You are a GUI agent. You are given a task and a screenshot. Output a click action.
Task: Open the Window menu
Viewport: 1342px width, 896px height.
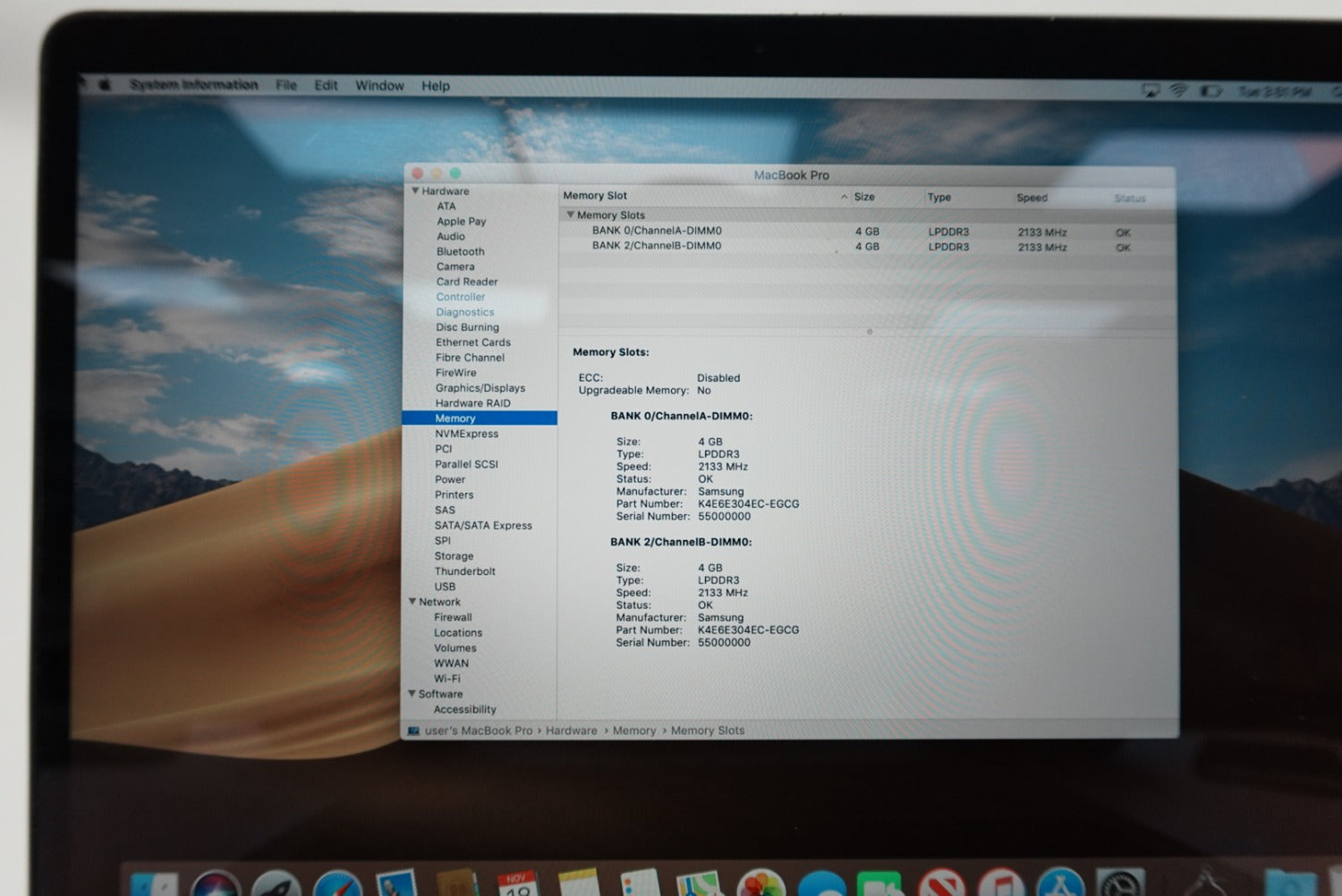click(x=379, y=86)
